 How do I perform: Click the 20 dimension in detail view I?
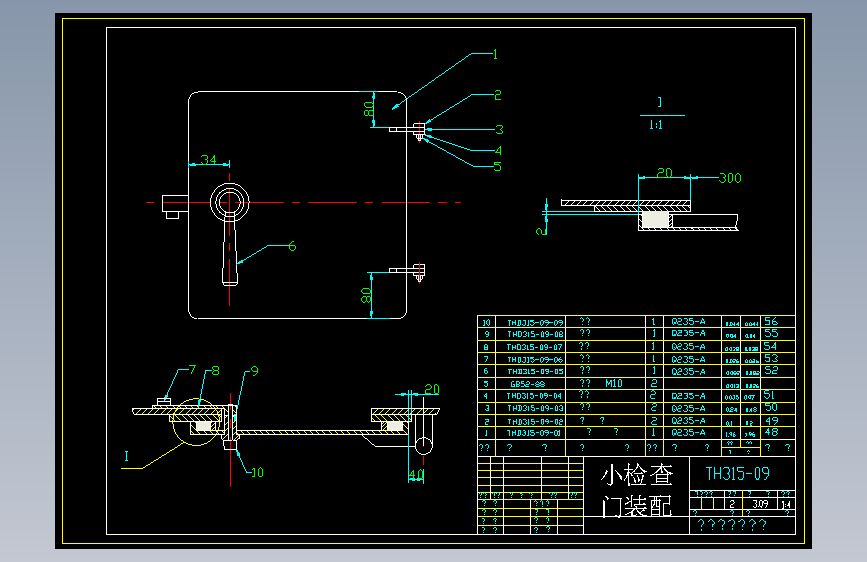coord(665,173)
